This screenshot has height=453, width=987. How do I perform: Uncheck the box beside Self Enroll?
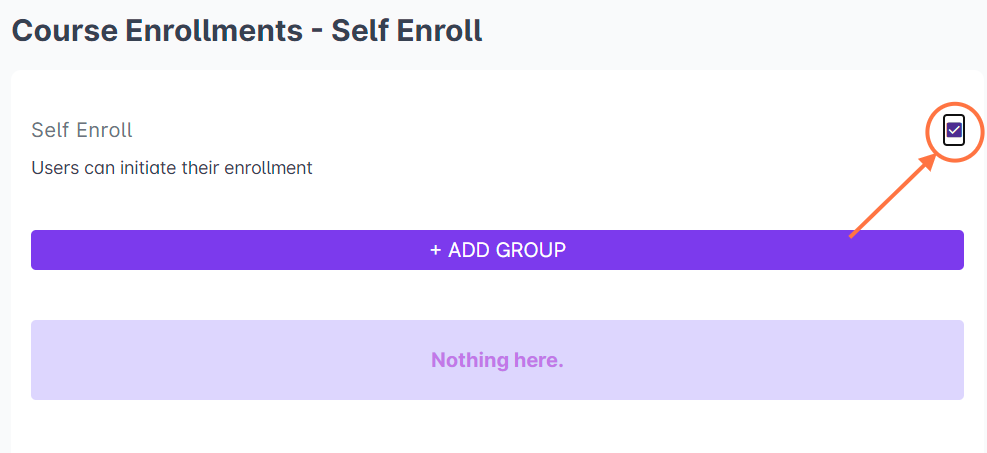point(954,130)
